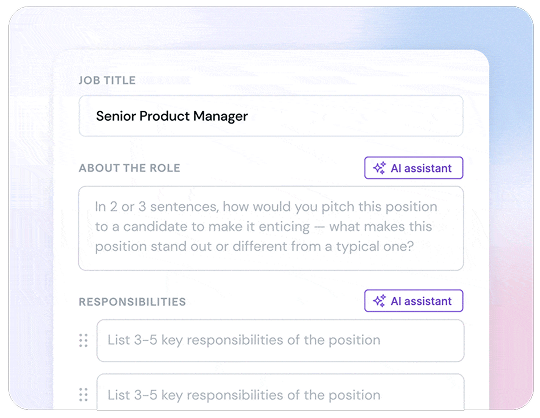
Task: Select the second responsibility drag handle dots
Action: pos(83,395)
